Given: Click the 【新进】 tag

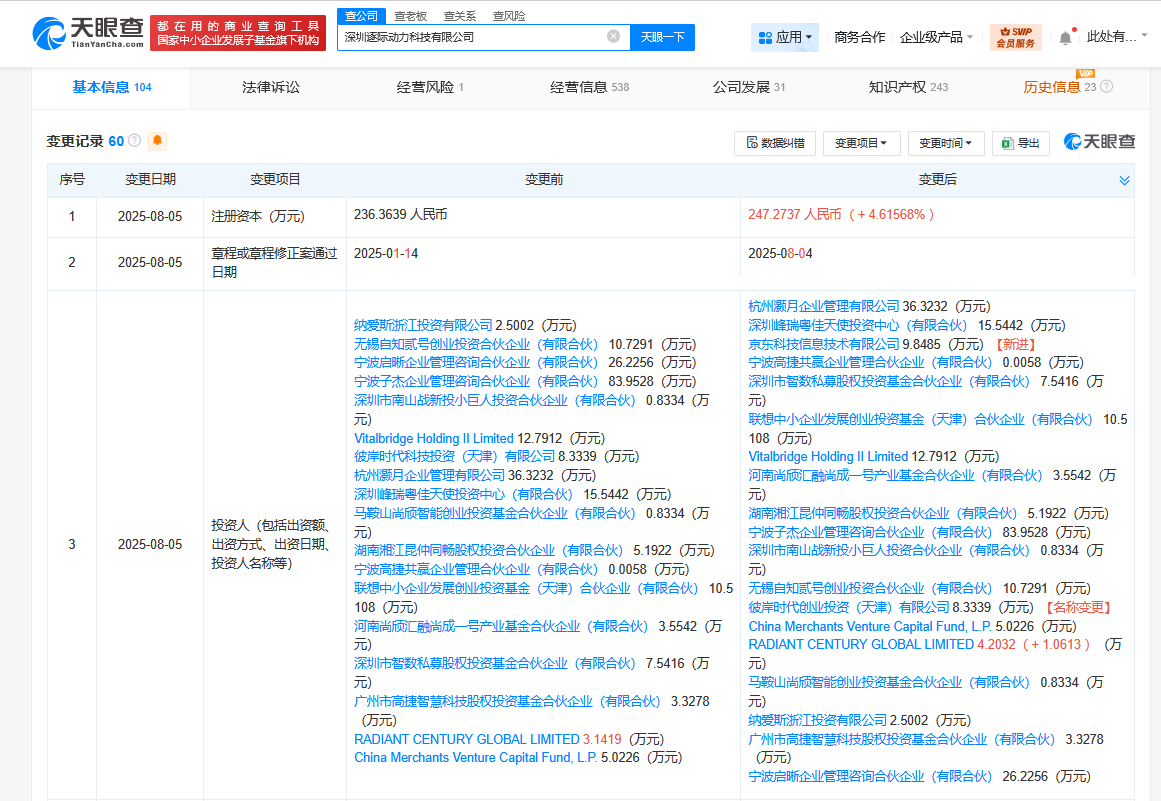Looking at the screenshot, I should [1015, 344].
